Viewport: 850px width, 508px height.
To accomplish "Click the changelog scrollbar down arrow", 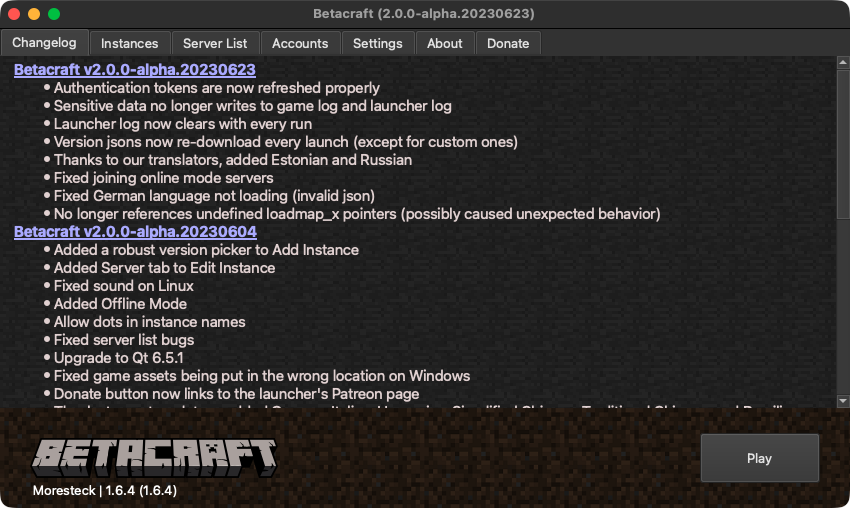I will (x=843, y=401).
